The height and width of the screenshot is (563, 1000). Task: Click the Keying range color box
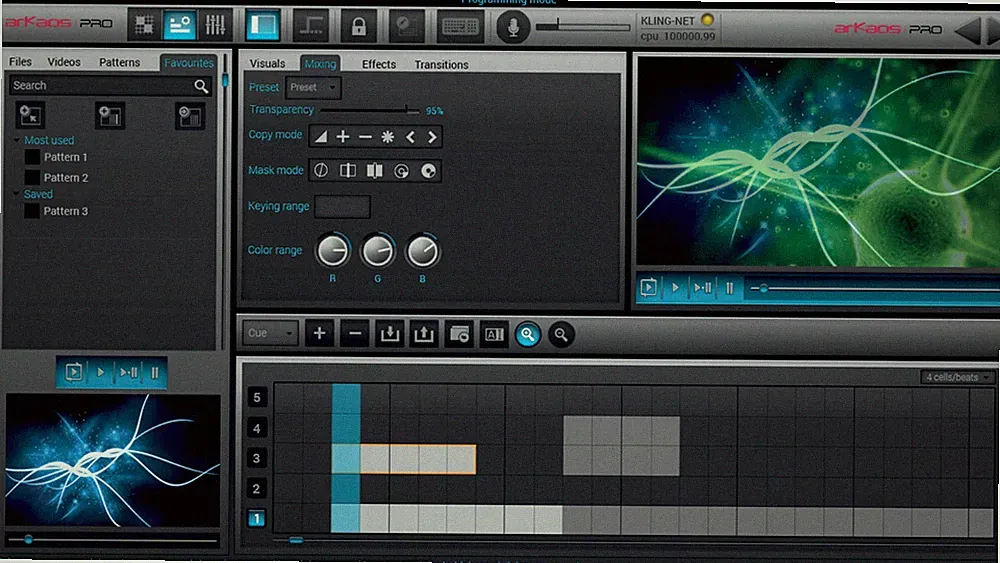(342, 207)
